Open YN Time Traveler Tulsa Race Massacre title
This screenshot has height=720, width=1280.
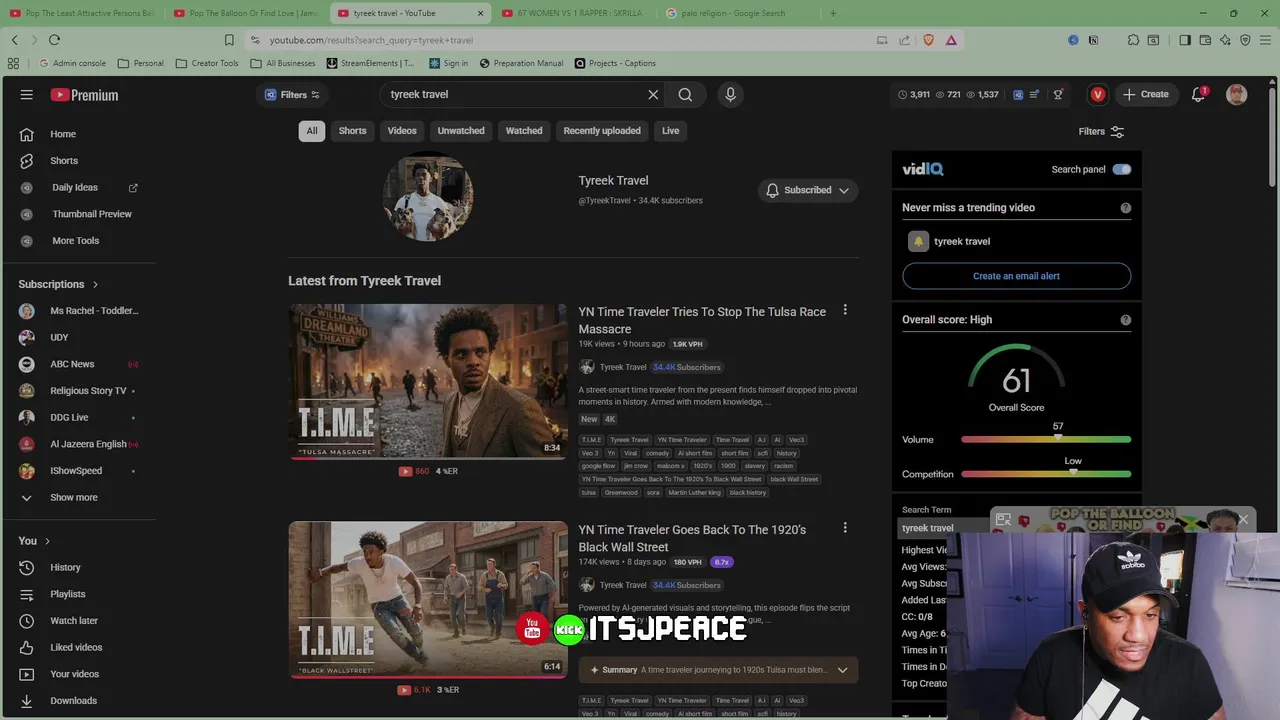pyautogui.click(x=702, y=320)
